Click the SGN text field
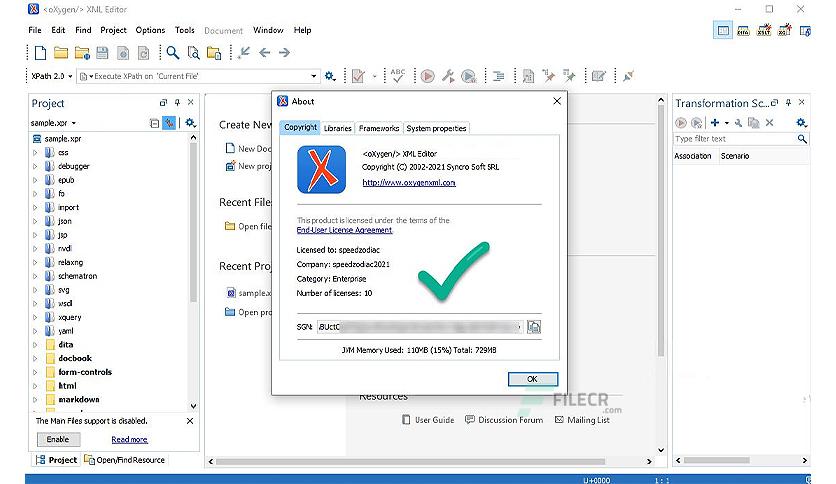836x484 pixels. click(x=420, y=327)
